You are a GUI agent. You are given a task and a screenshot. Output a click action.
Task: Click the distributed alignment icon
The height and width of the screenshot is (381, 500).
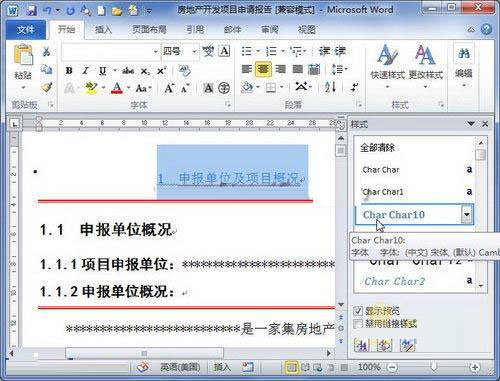click(314, 69)
